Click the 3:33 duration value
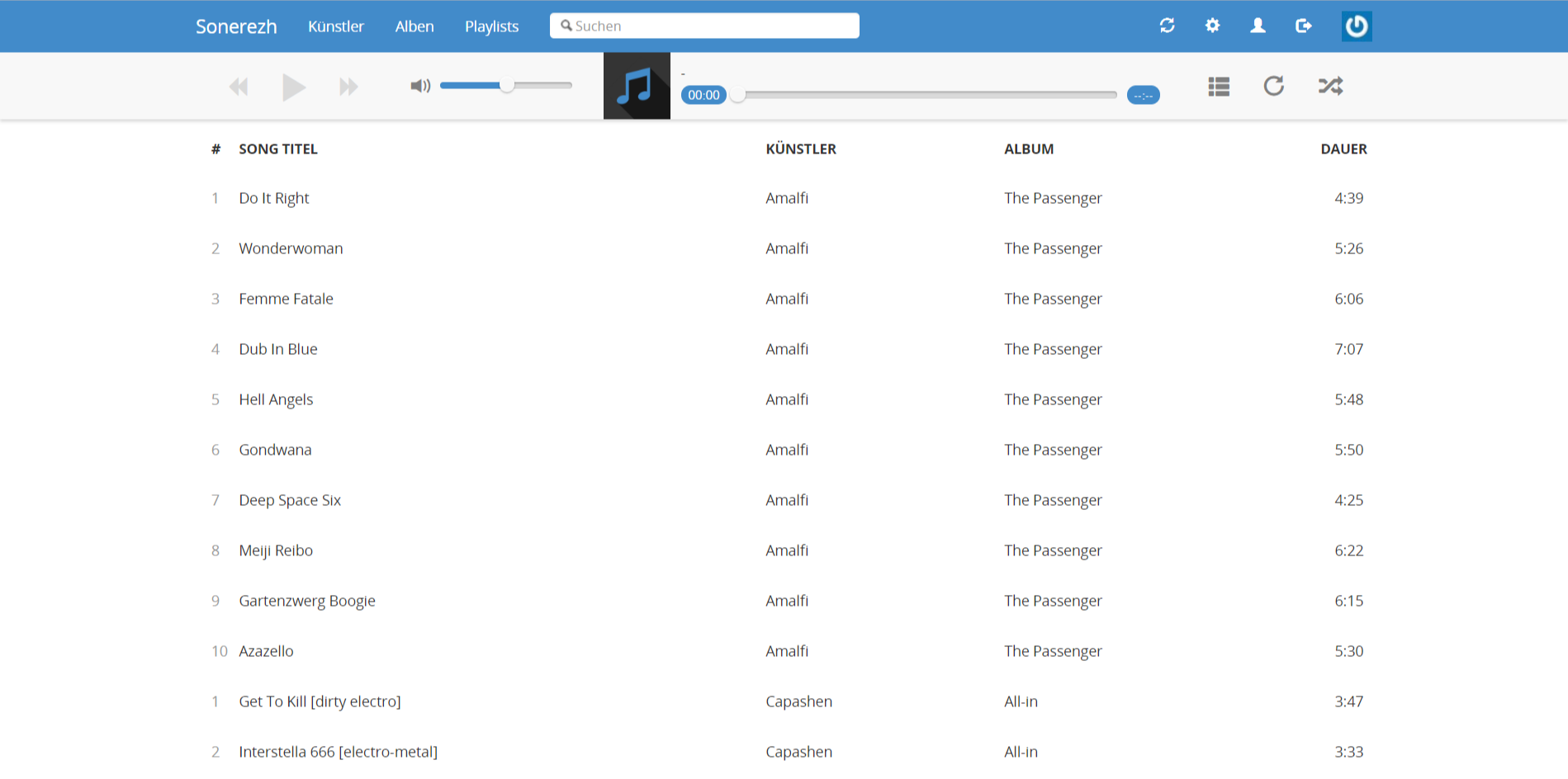The image size is (1568, 779). pos(1348,752)
